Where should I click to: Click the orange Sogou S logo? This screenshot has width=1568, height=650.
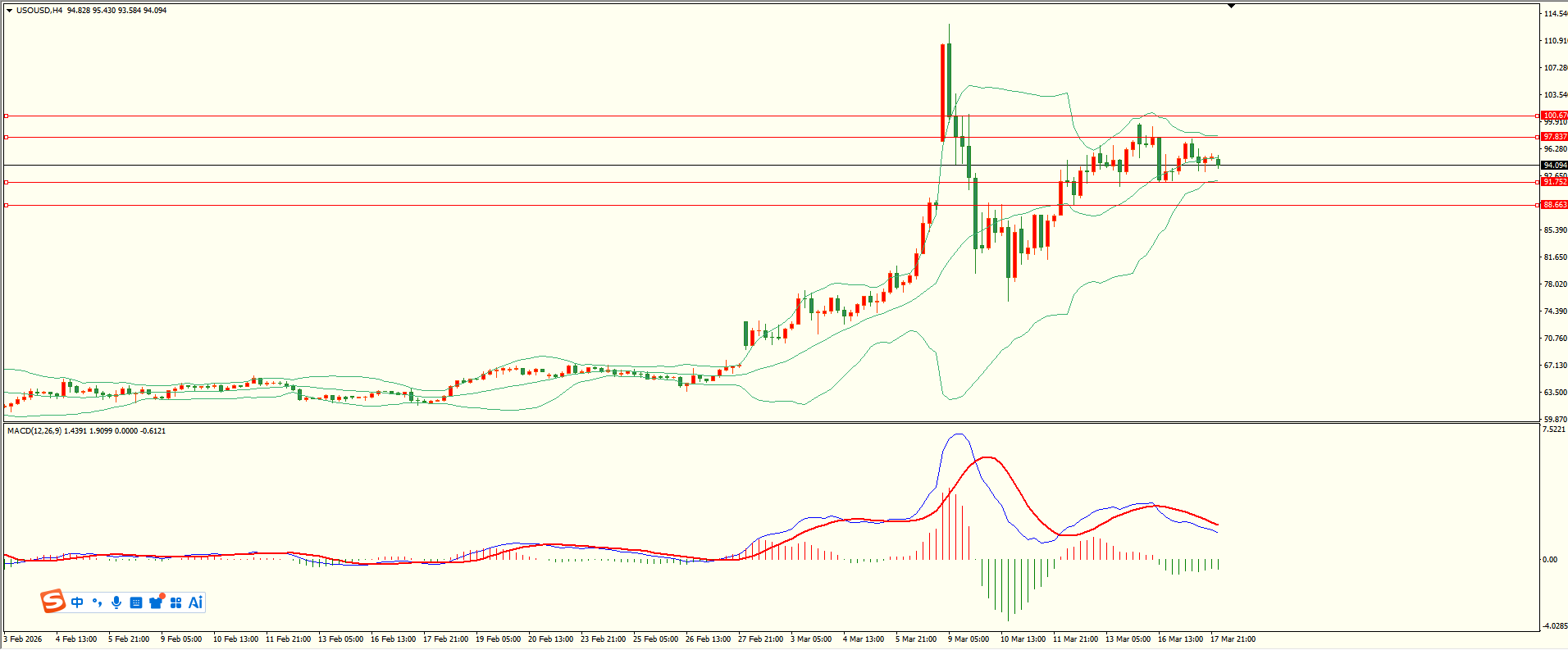[52, 602]
